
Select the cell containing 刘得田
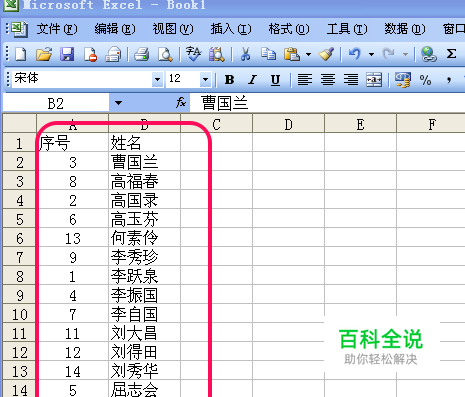(x=144, y=352)
